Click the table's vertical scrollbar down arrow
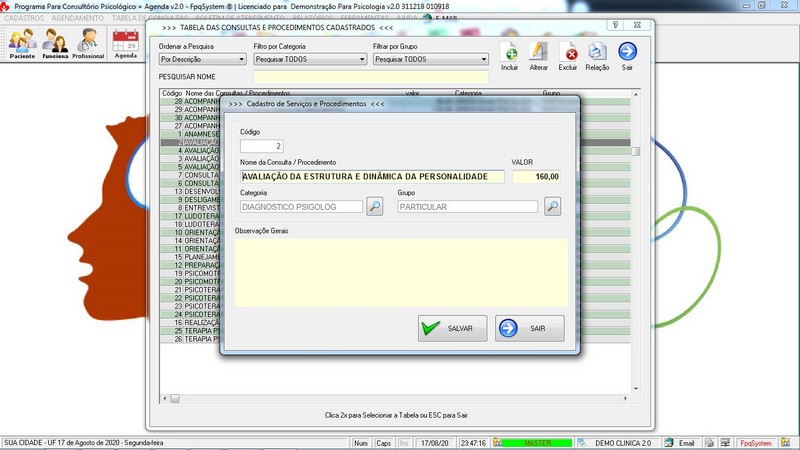 636,388
